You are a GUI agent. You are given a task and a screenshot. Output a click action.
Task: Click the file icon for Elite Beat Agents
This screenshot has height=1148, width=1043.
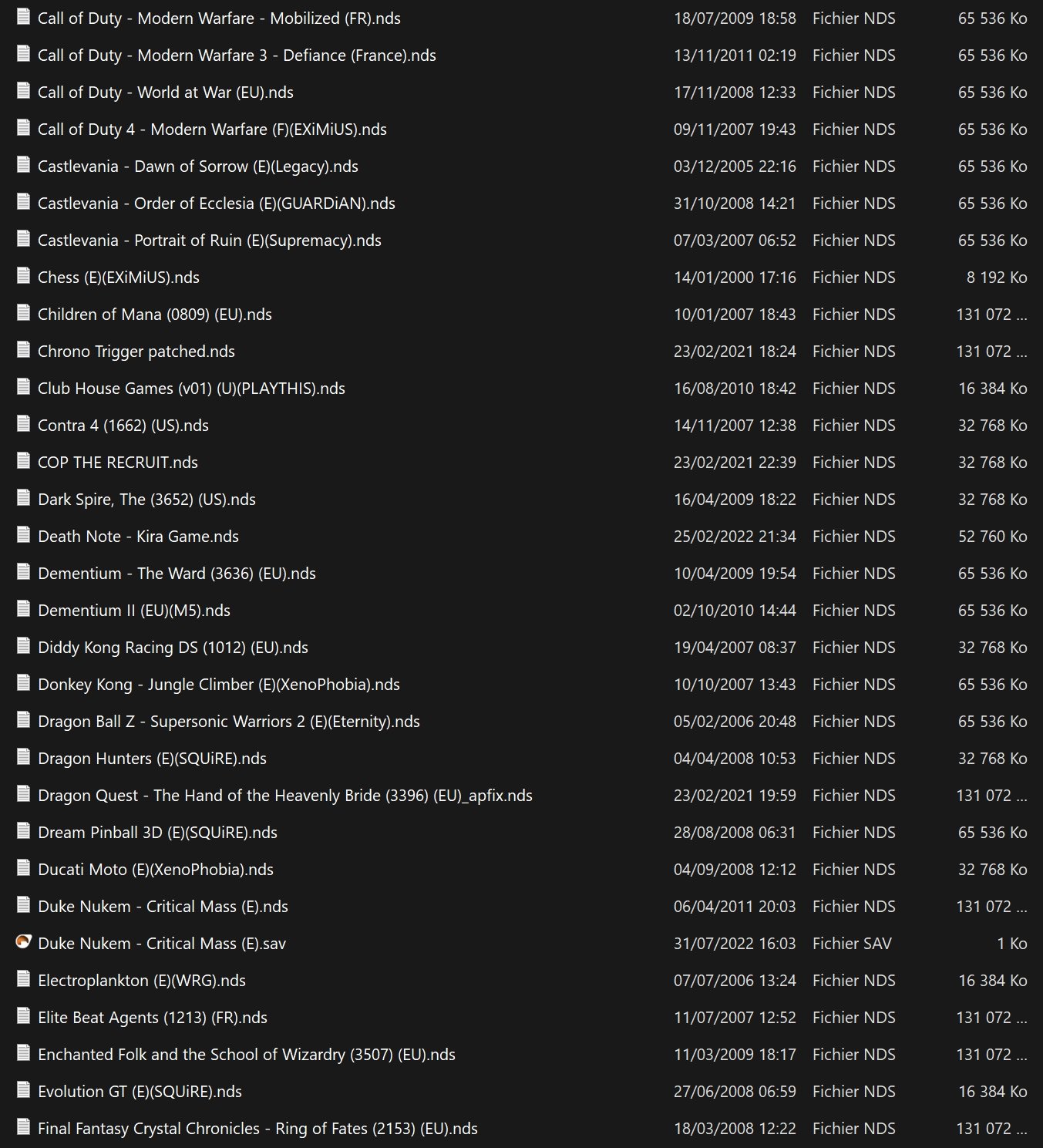pos(23,1016)
